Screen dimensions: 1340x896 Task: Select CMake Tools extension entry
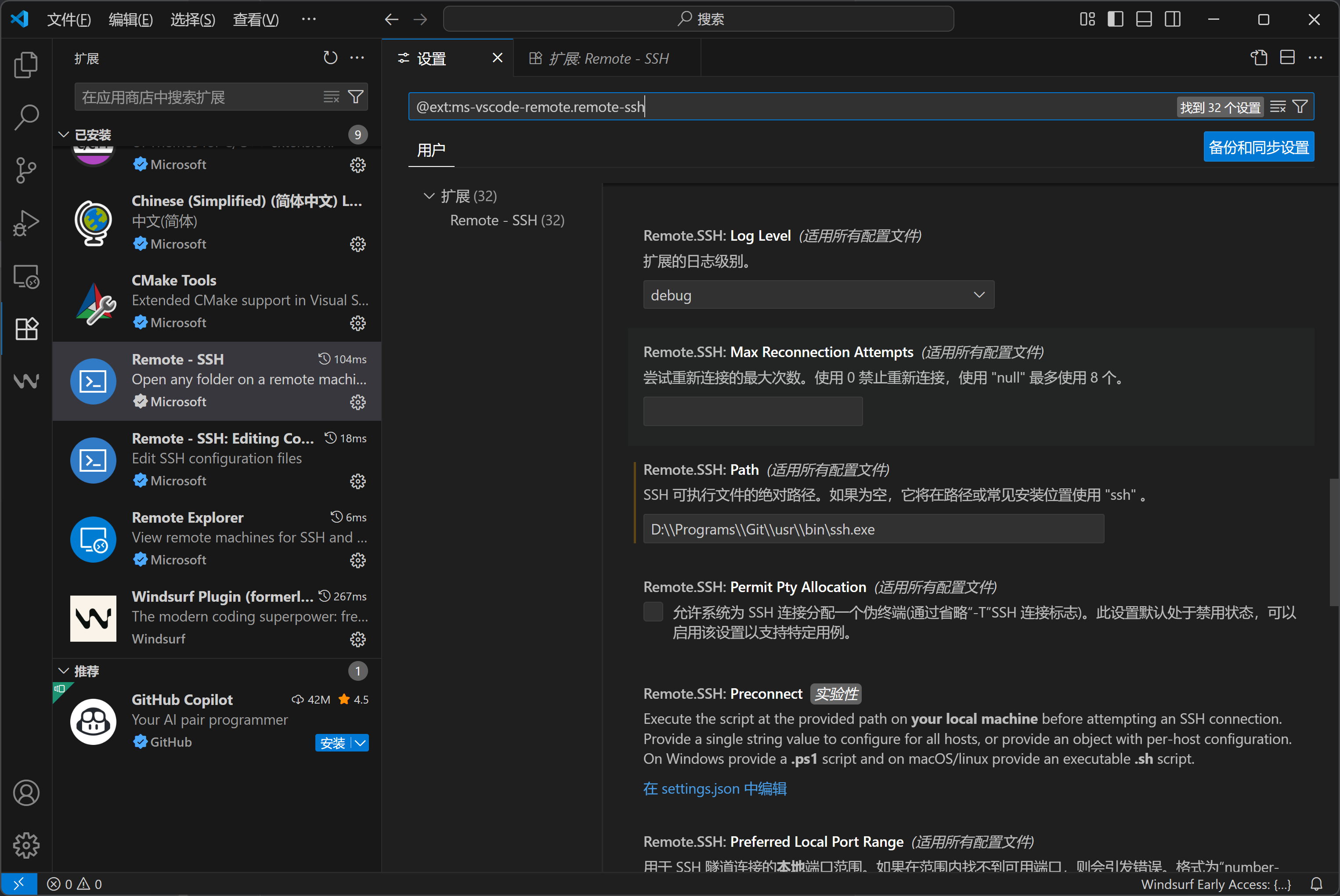coord(217,302)
